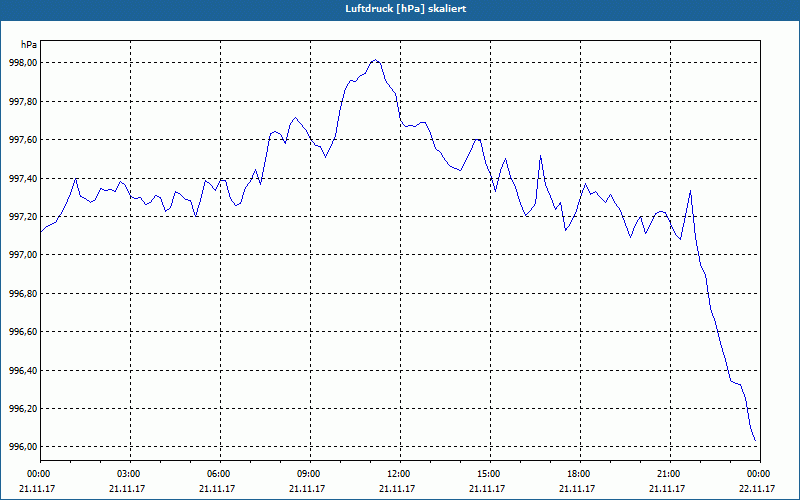Click the 'hPa' unit label on y-axis
800x500 pixels.
(x=29, y=45)
